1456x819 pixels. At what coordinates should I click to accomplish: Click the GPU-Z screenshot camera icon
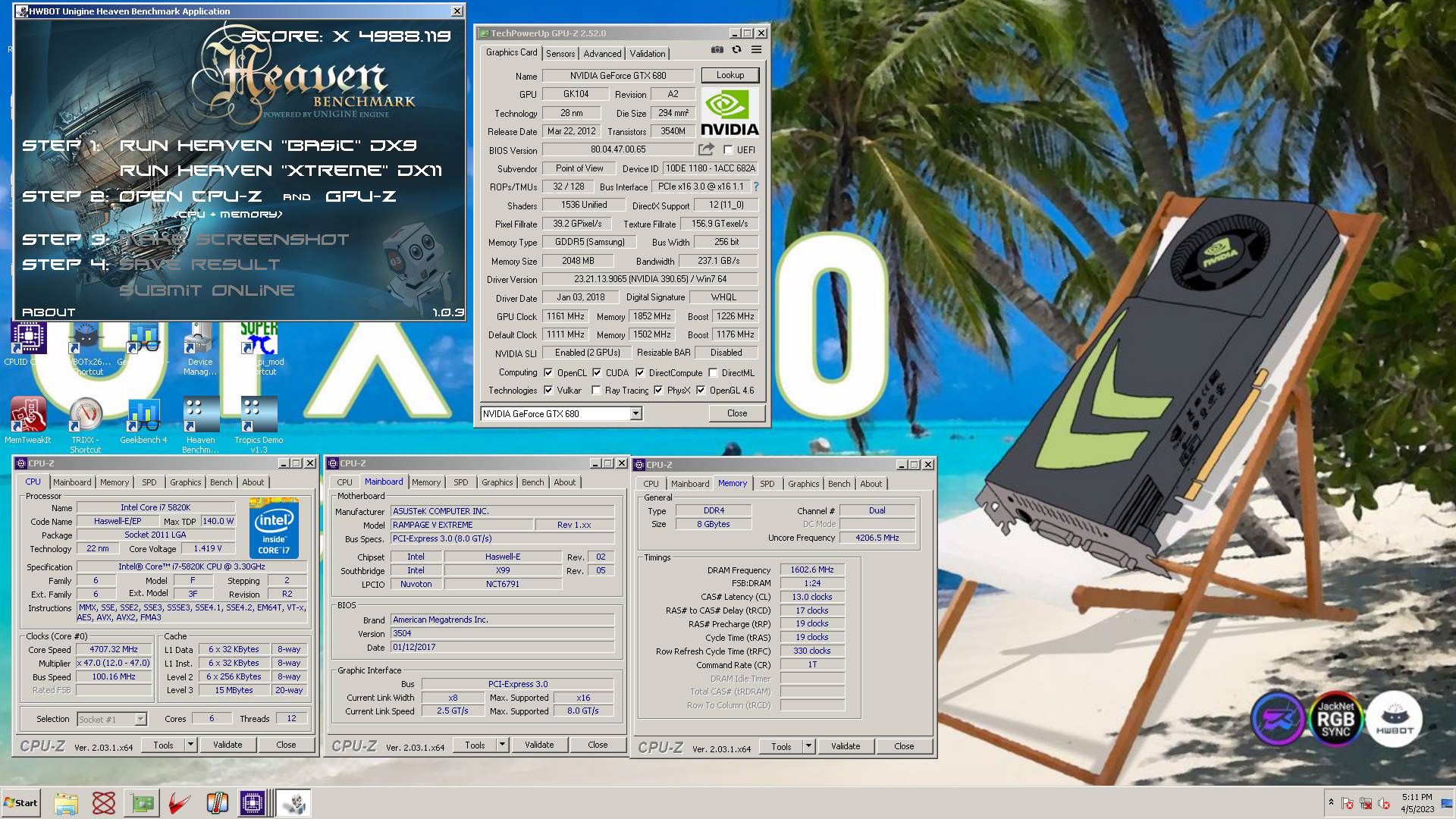[x=717, y=50]
